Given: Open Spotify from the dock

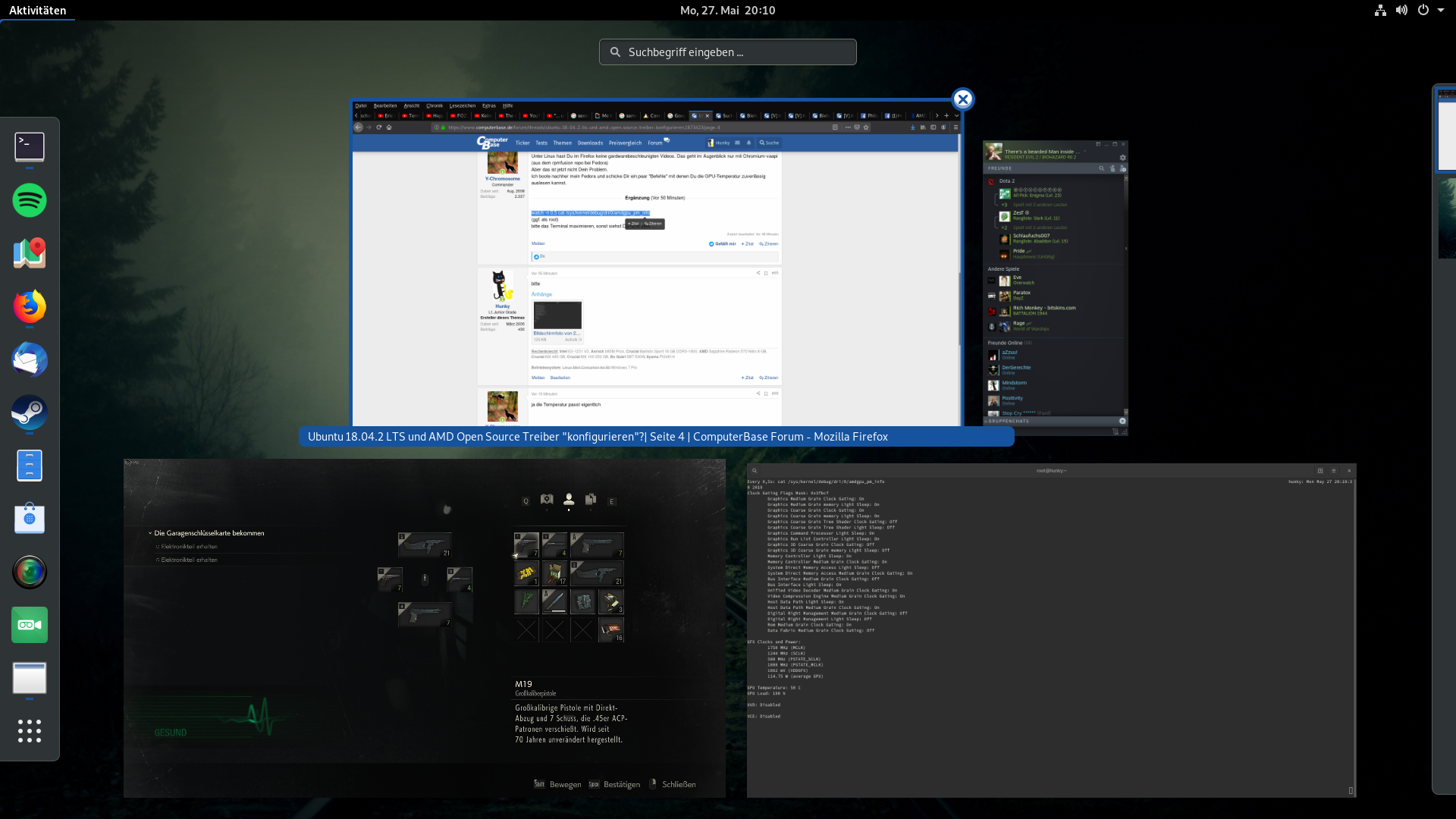Looking at the screenshot, I should 30,200.
